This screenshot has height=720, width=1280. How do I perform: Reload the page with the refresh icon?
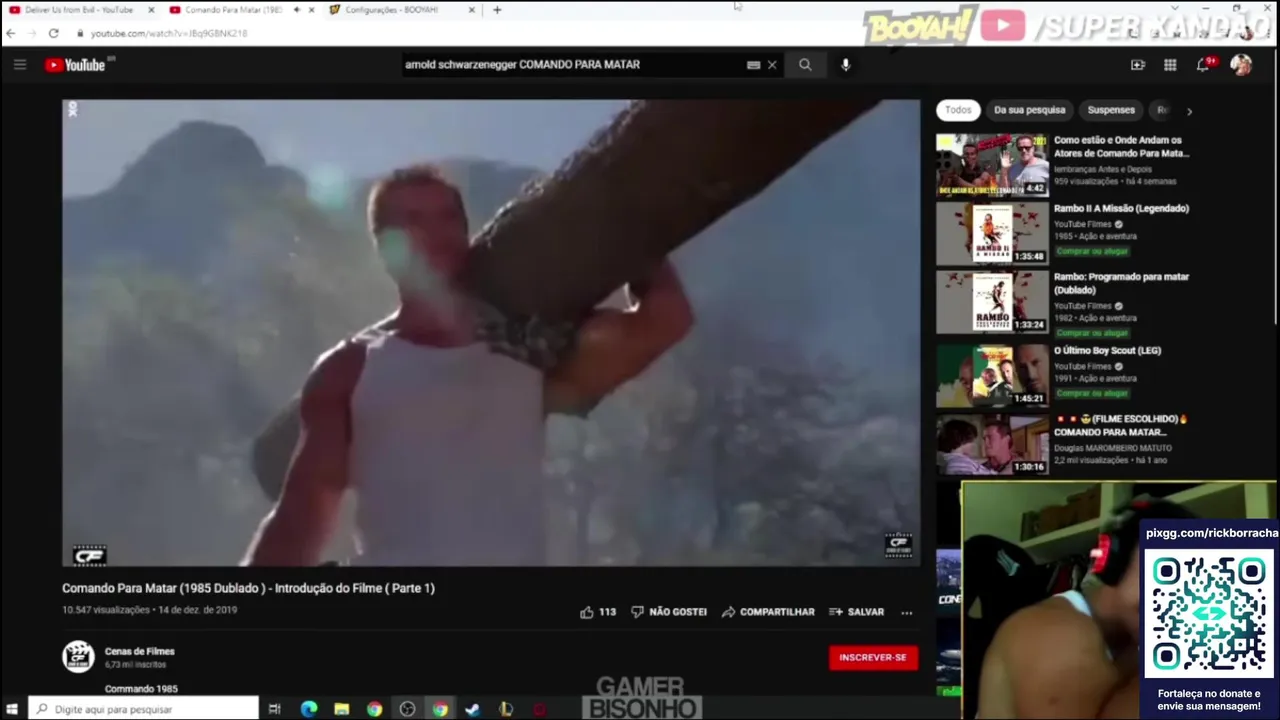tap(53, 33)
